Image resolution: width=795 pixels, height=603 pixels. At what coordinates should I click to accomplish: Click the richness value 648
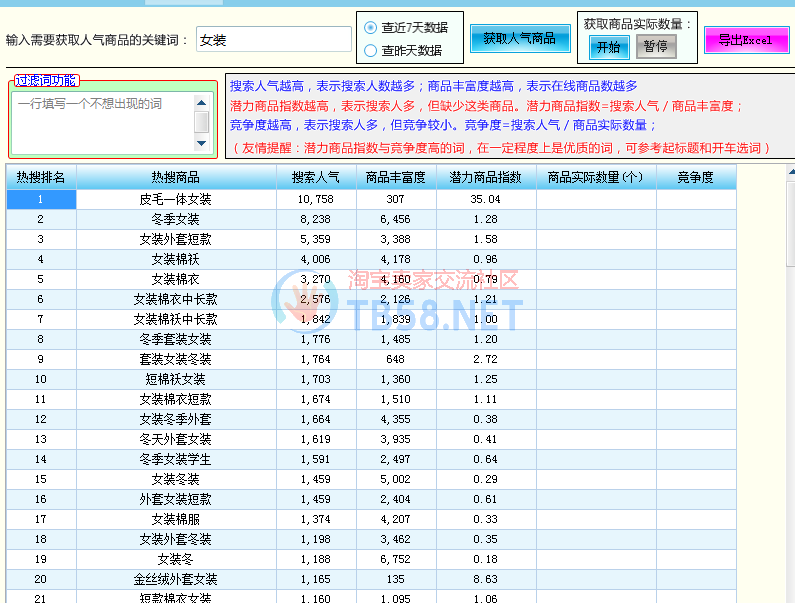click(396, 360)
